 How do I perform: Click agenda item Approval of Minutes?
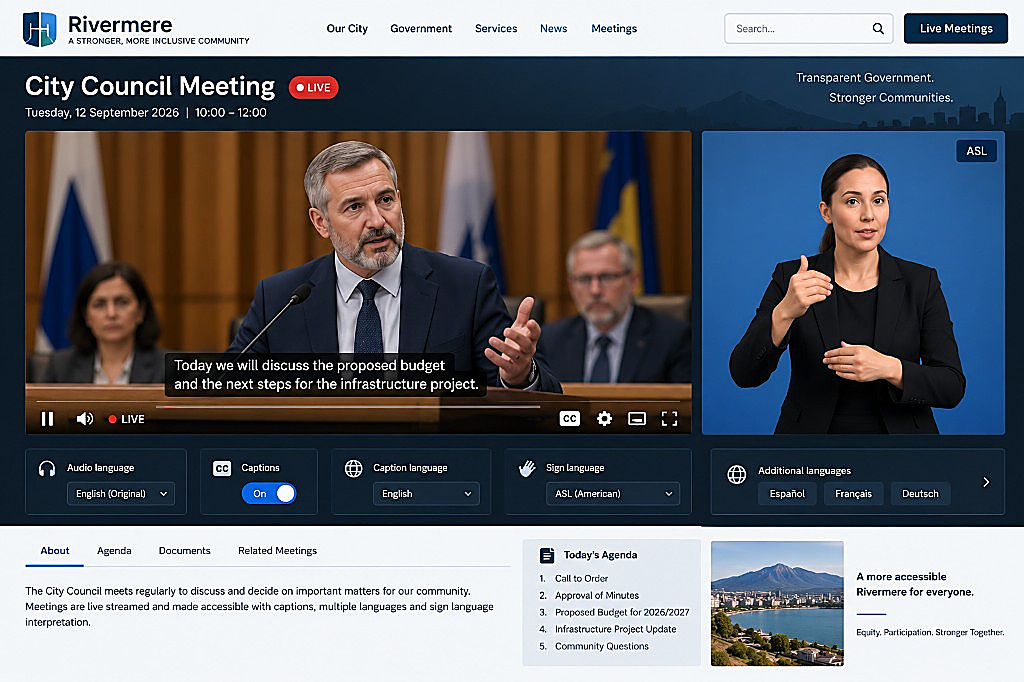tap(597, 596)
